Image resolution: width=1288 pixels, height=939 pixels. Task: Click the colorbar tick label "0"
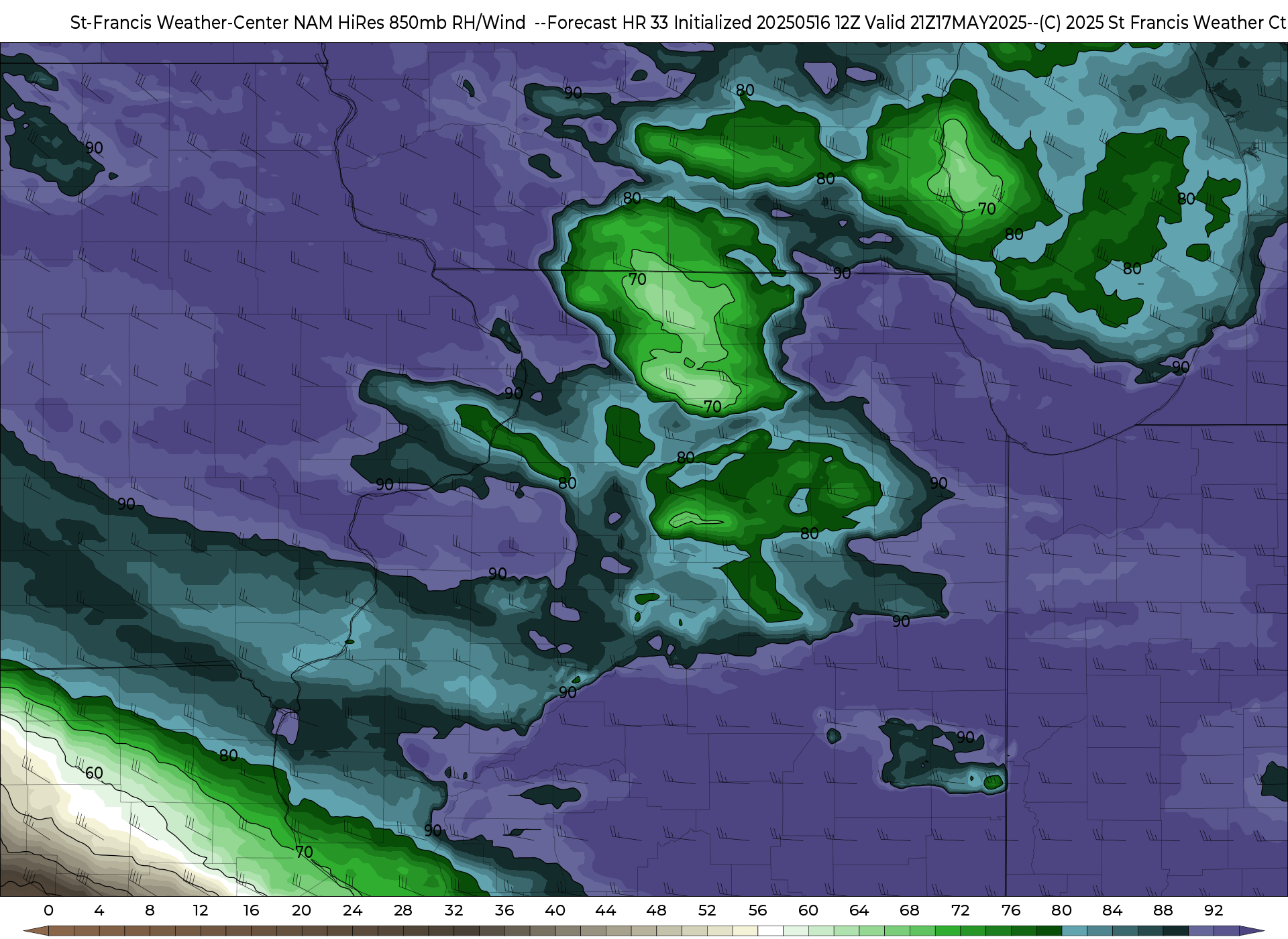coord(48,911)
